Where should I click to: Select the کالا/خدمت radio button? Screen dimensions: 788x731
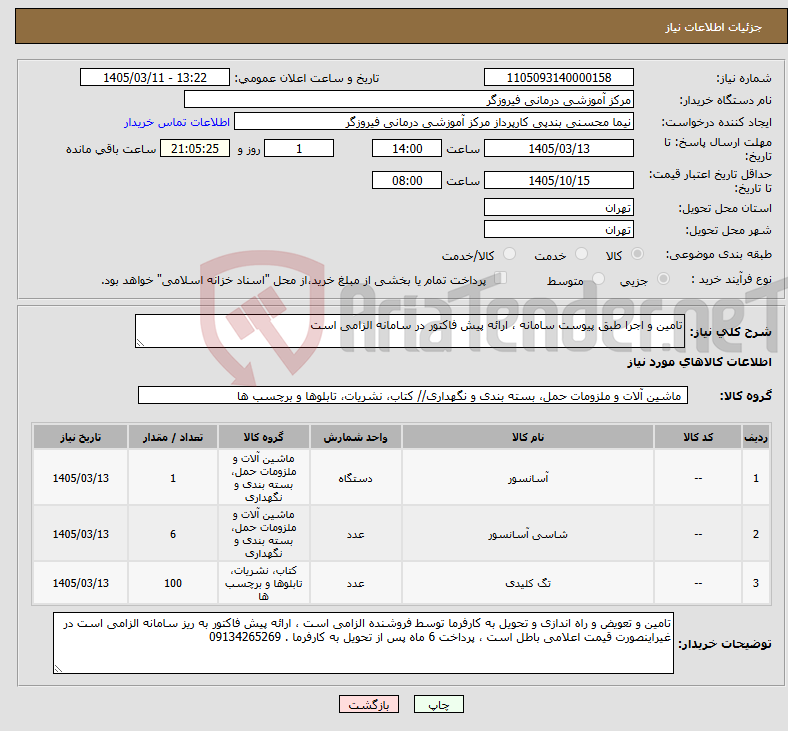[510, 254]
